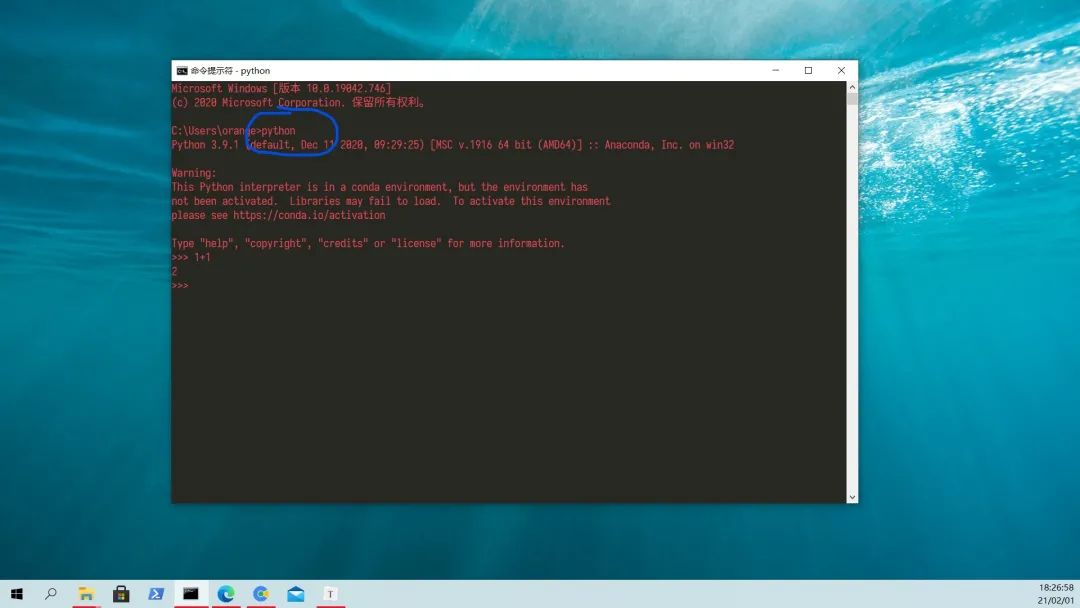The width and height of the screenshot is (1080, 608).
Task: Click the Microsoft Windows version line
Action: pyautogui.click(x=281, y=88)
